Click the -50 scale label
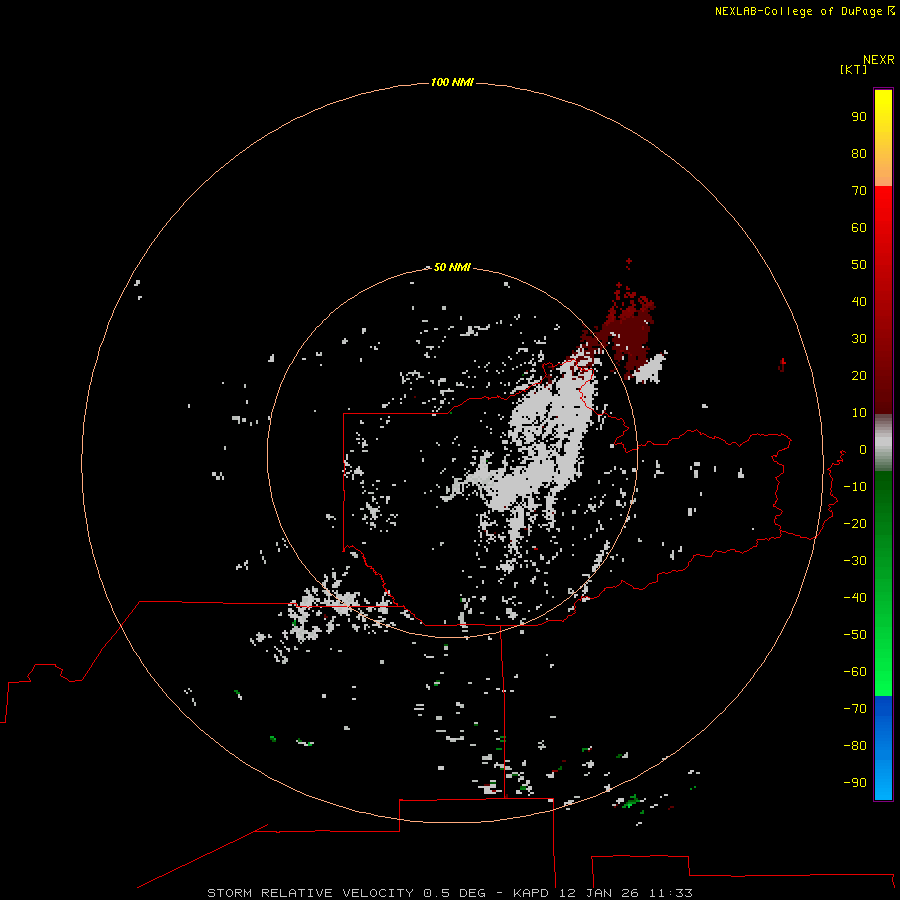900x900 pixels. click(855, 635)
